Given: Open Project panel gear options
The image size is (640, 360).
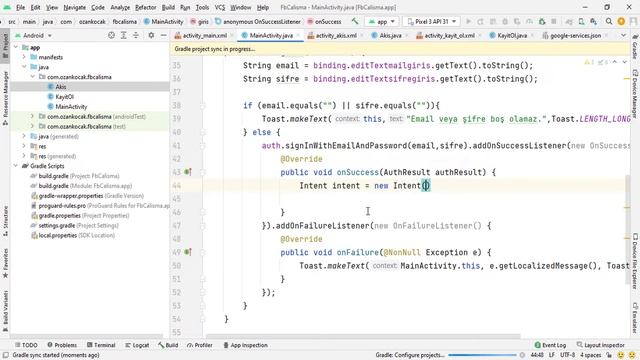Looking at the screenshot, I should point(151,36).
